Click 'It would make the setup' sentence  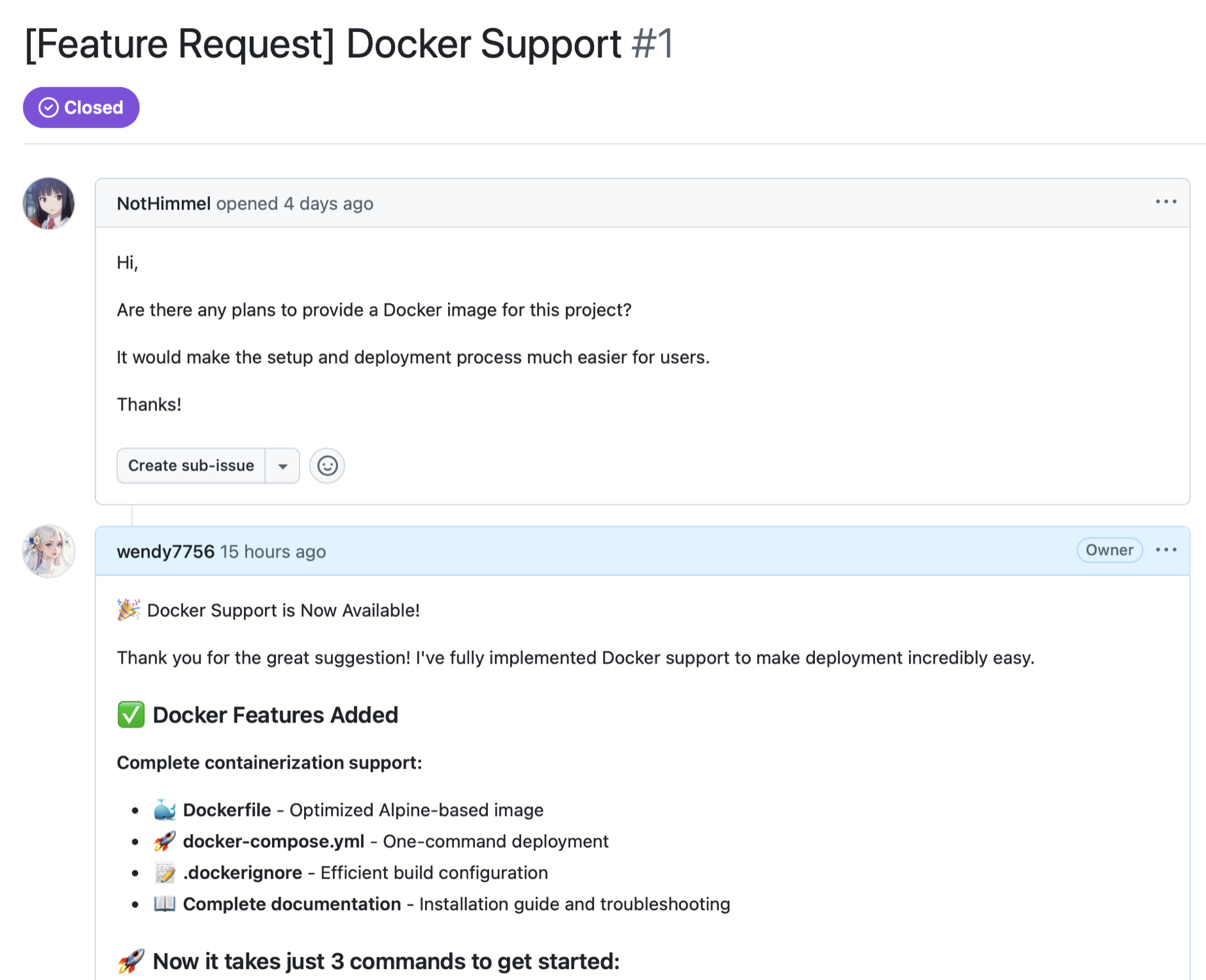coord(413,357)
